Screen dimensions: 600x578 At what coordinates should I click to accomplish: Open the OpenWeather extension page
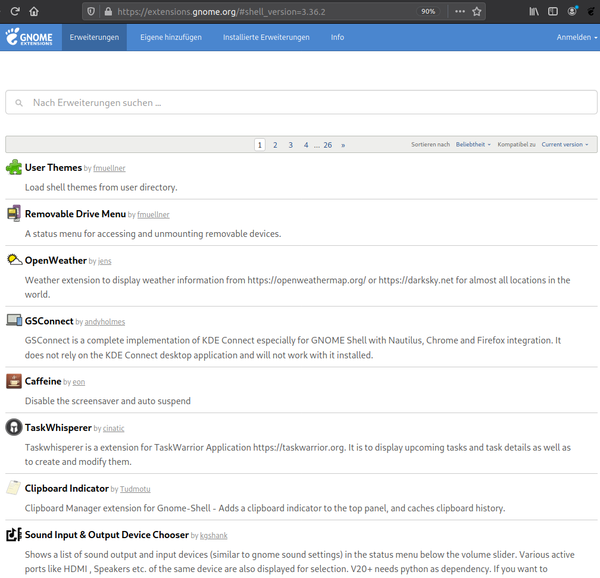(x=55, y=260)
